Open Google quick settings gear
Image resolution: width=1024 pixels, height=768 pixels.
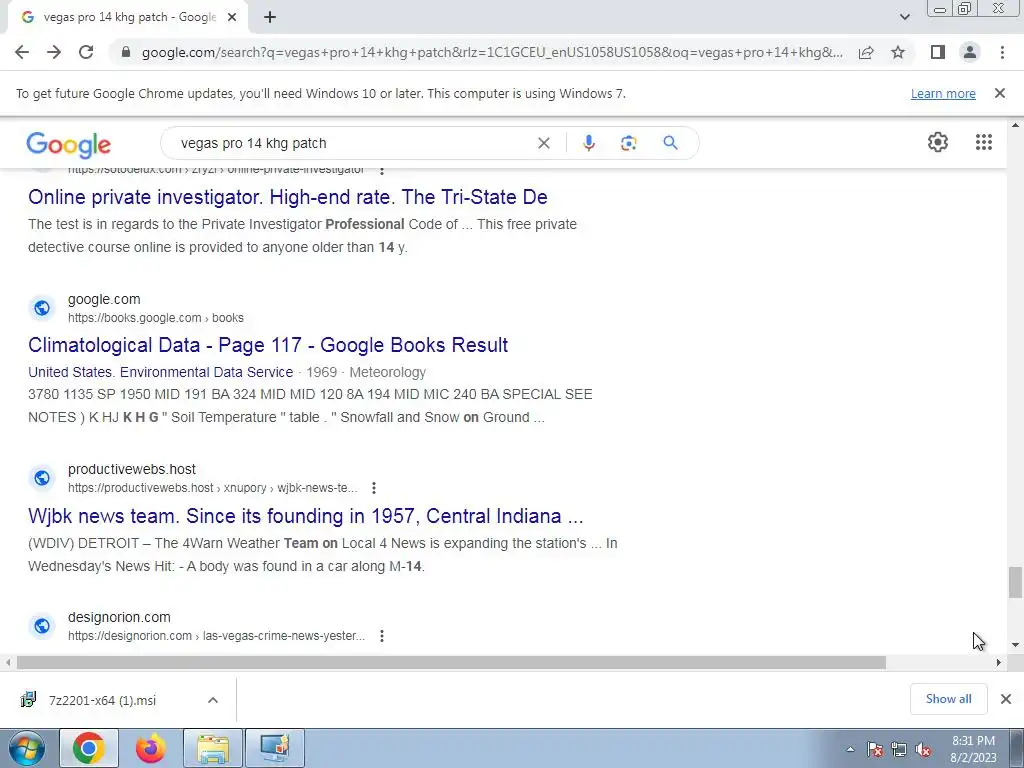938,142
